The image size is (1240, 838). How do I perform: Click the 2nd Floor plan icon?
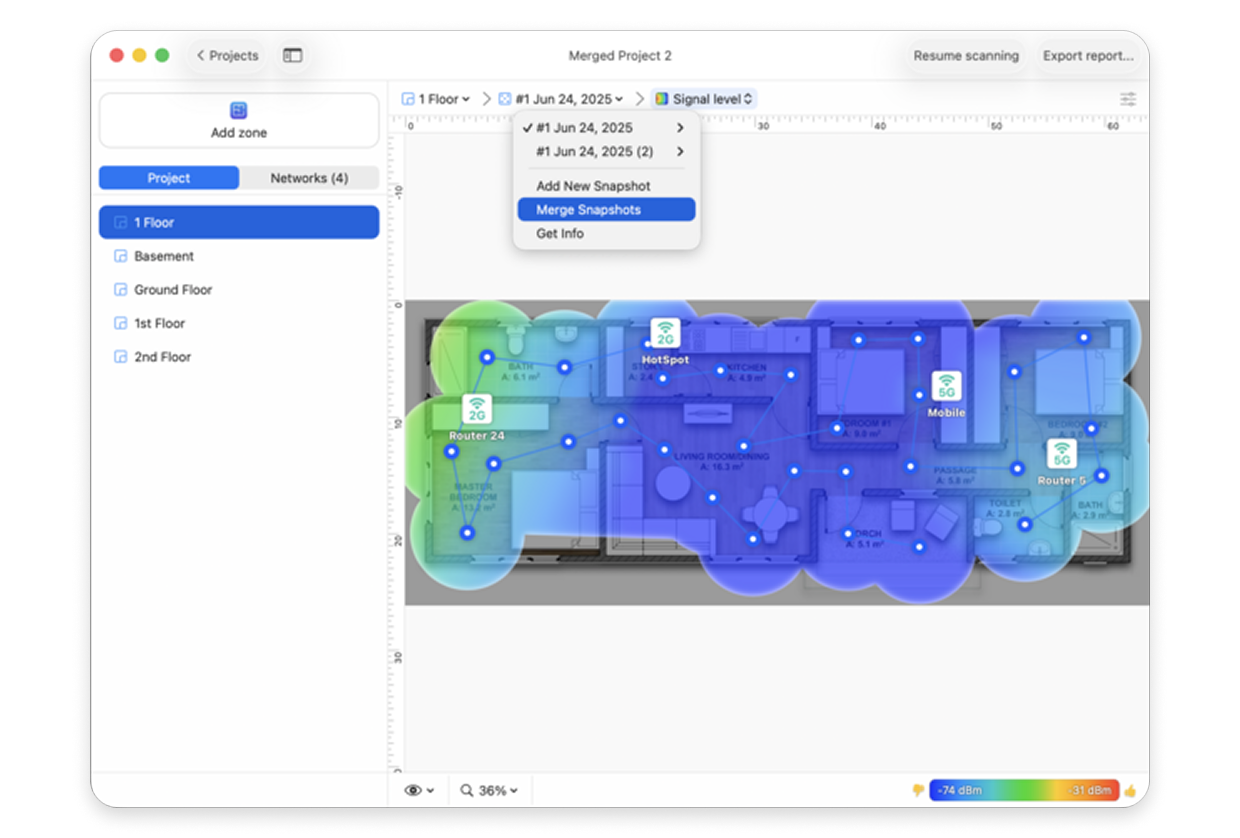pyautogui.click(x=121, y=357)
